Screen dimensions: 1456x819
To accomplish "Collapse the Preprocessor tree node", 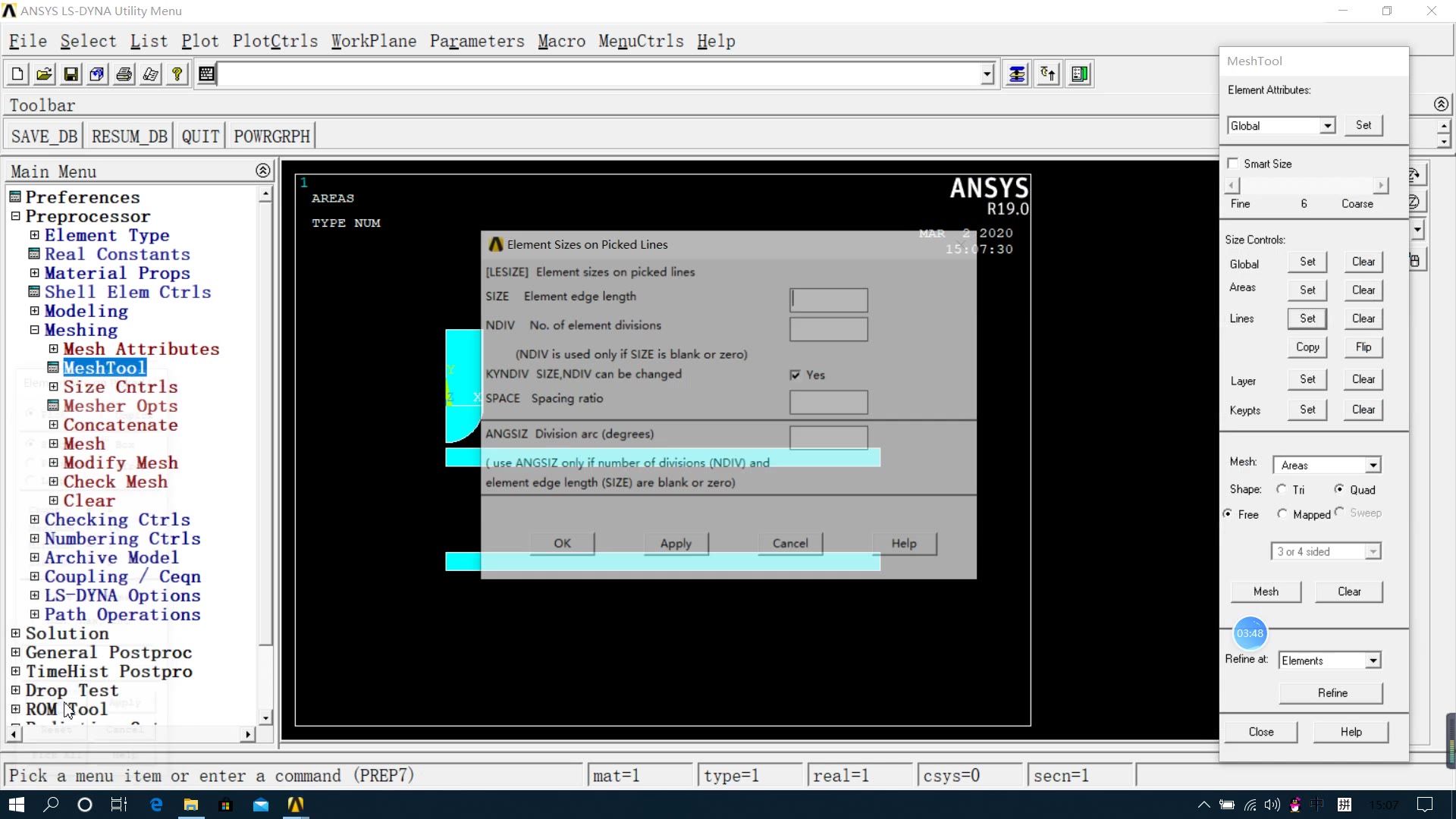I will pyautogui.click(x=15, y=216).
